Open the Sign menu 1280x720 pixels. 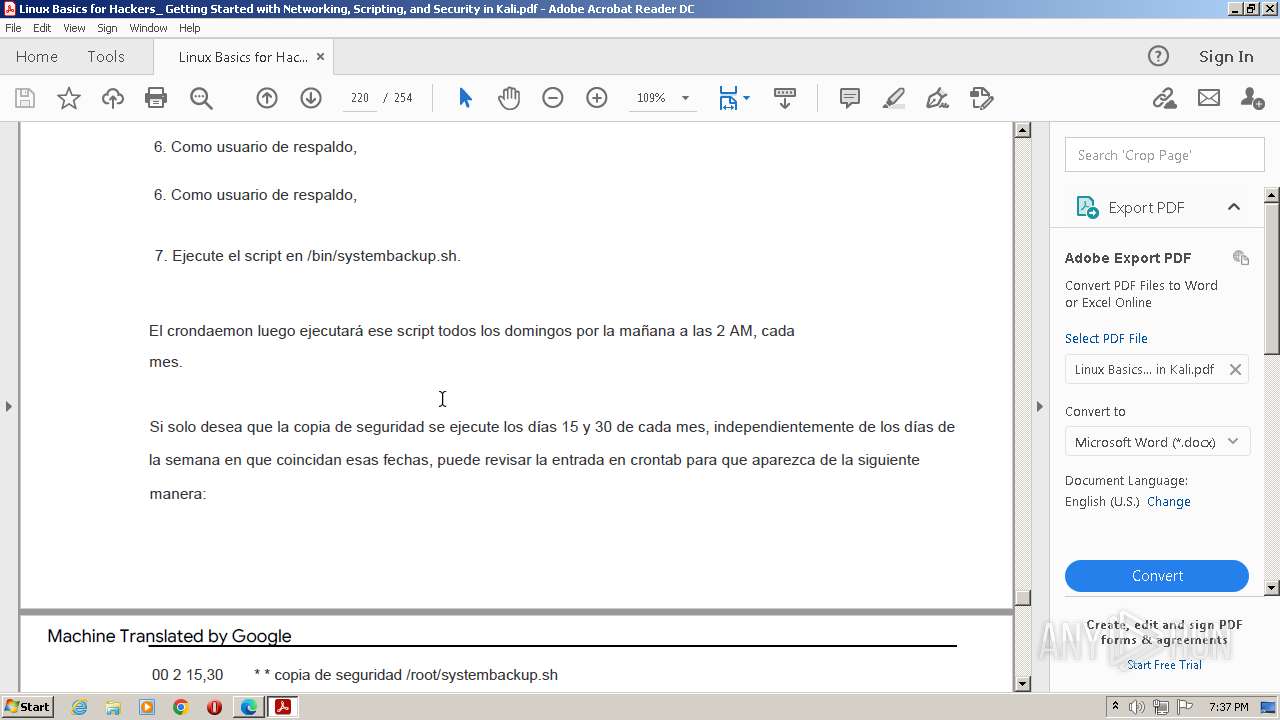point(107,28)
